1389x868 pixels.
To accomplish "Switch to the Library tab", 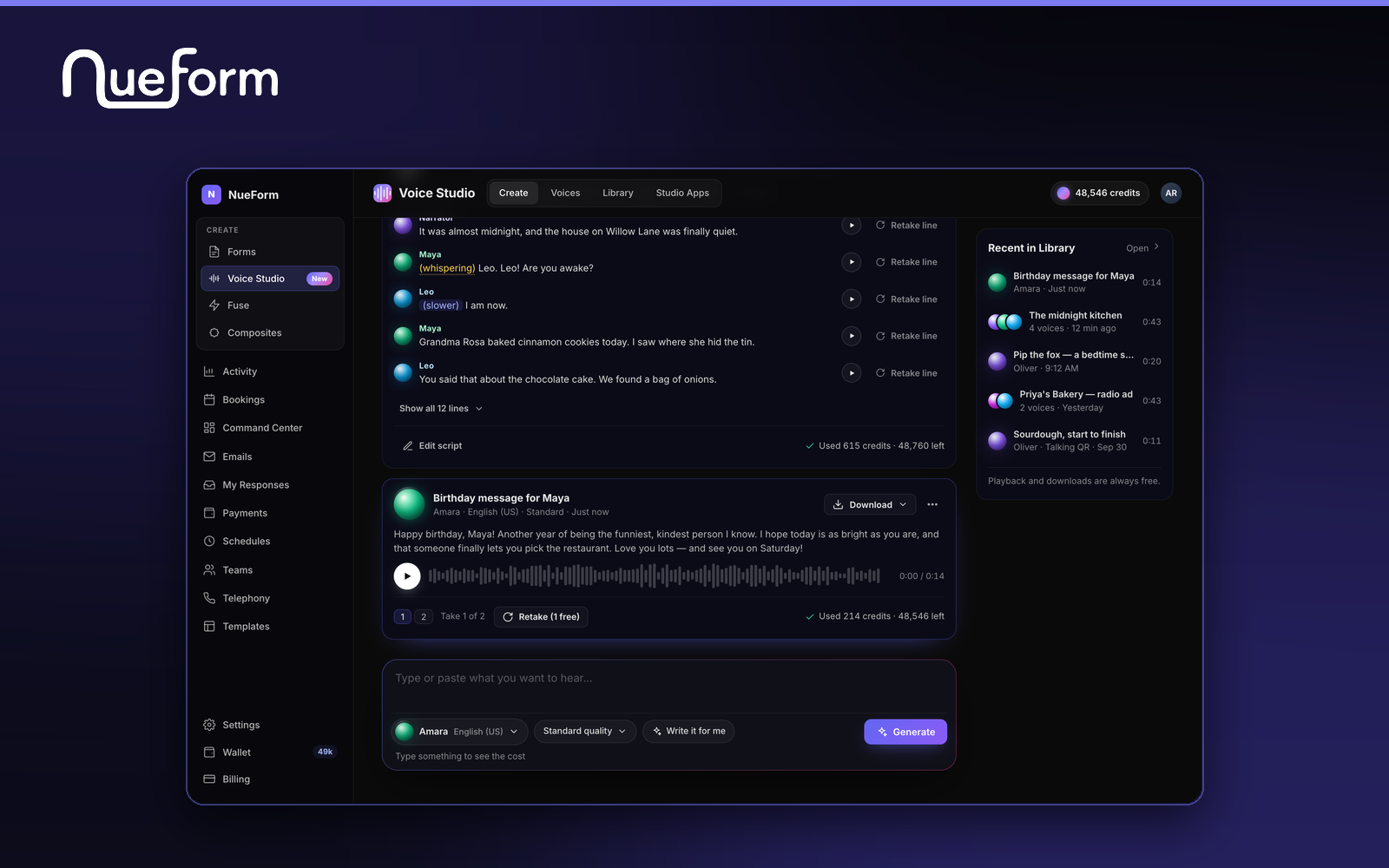I will 618,193.
